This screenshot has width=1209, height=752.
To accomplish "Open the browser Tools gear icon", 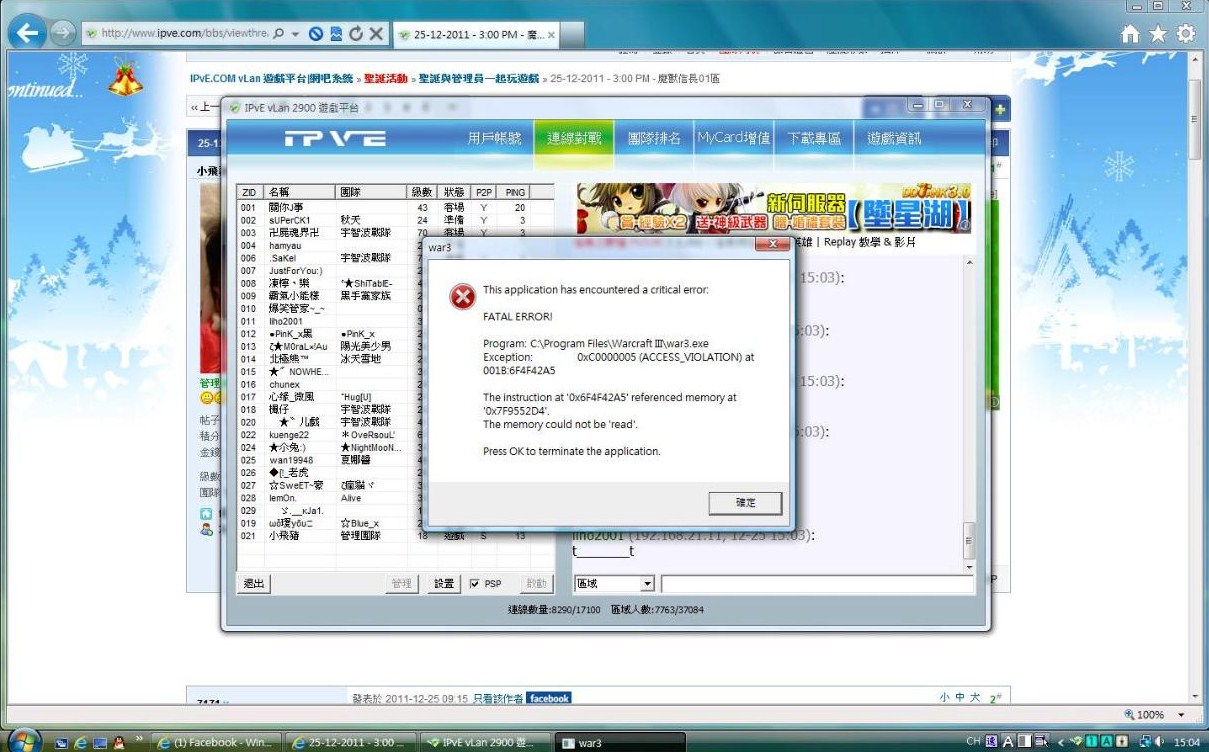I will point(1186,34).
